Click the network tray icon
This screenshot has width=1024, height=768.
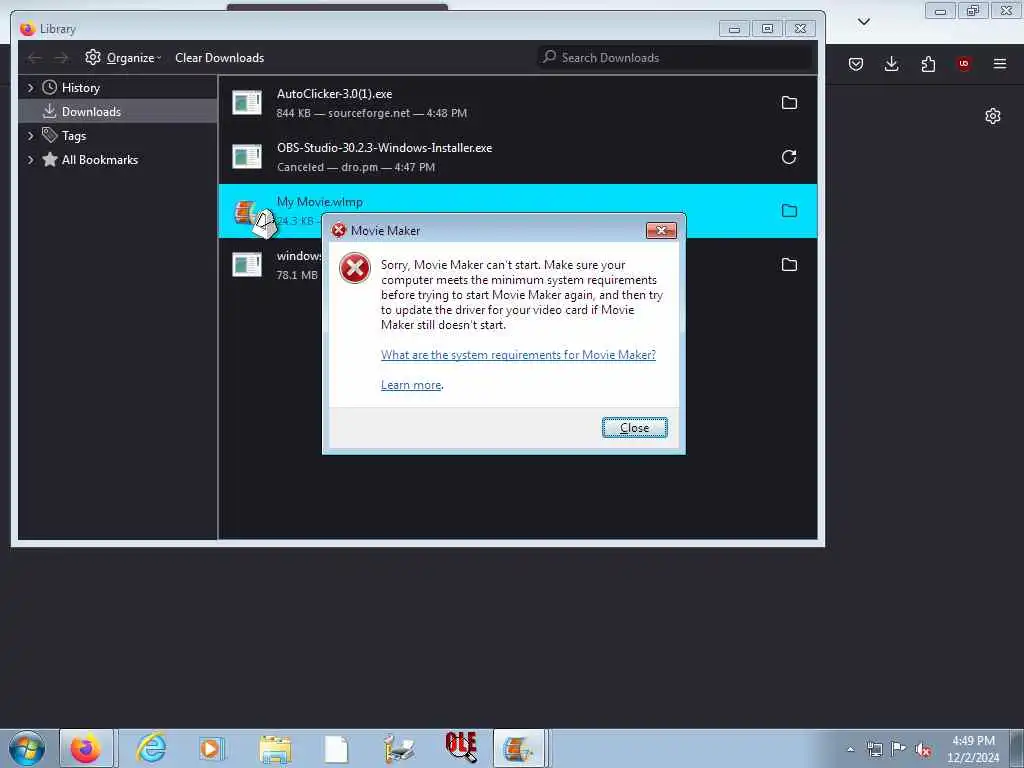(874, 749)
